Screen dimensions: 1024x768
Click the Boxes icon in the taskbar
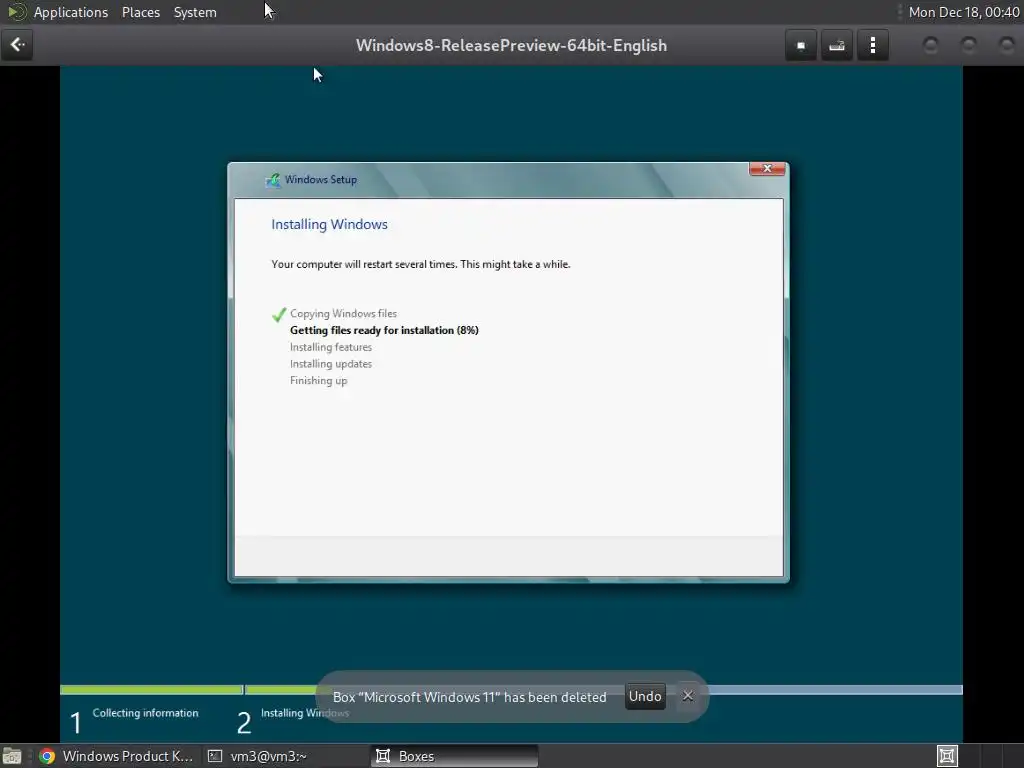pos(383,756)
